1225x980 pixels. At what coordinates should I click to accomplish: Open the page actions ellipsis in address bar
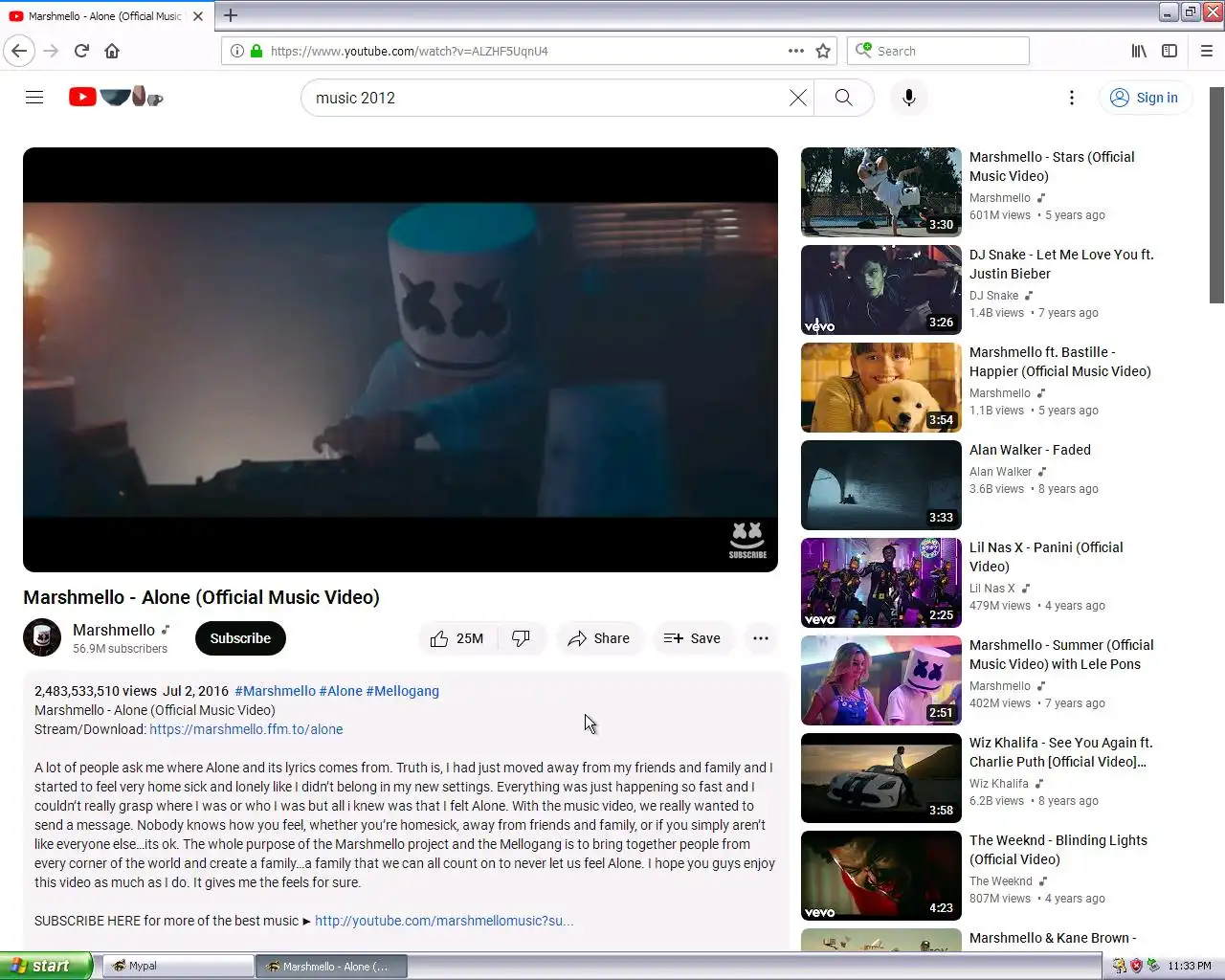[796, 51]
